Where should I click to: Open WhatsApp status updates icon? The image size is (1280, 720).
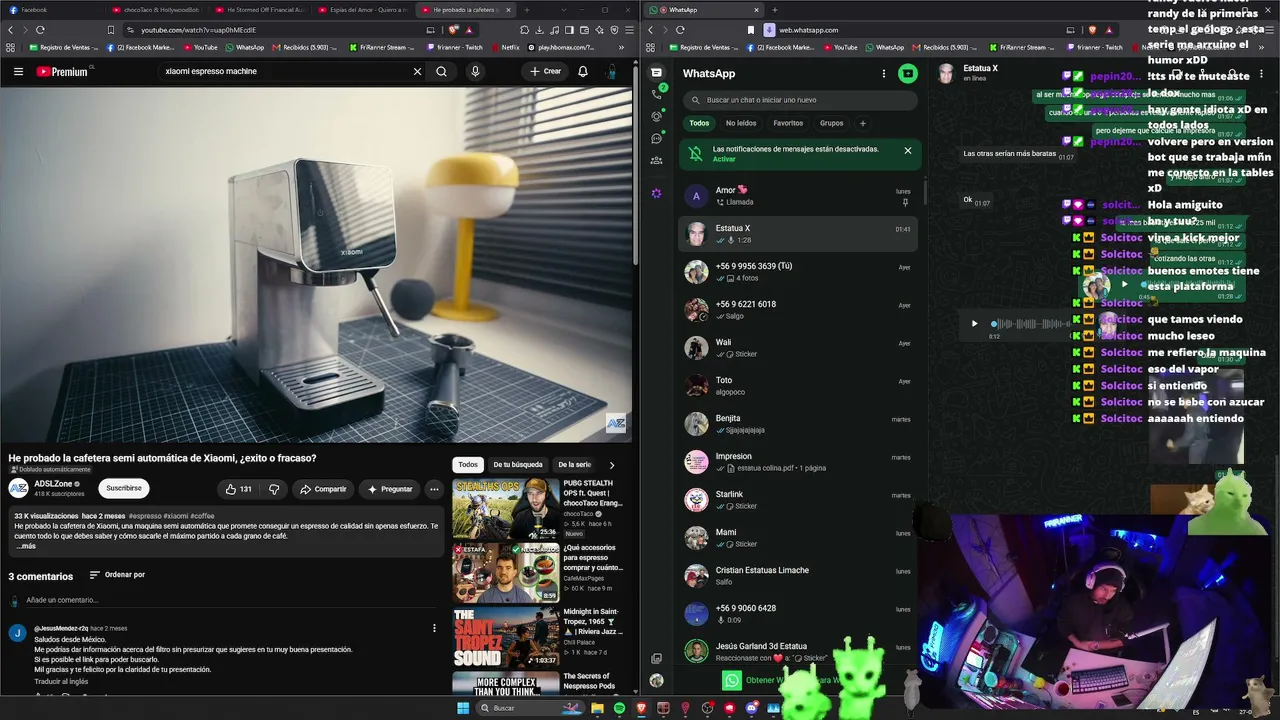656,116
